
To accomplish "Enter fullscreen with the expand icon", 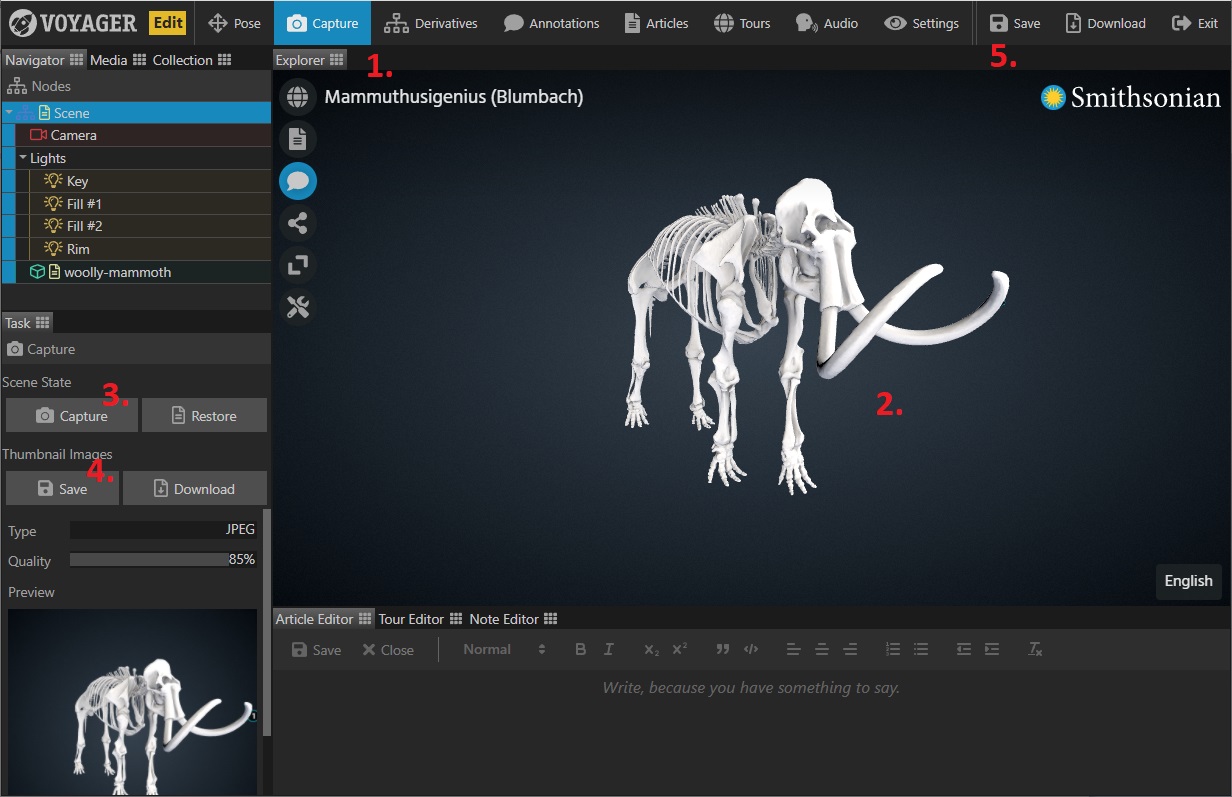I will click(297, 265).
